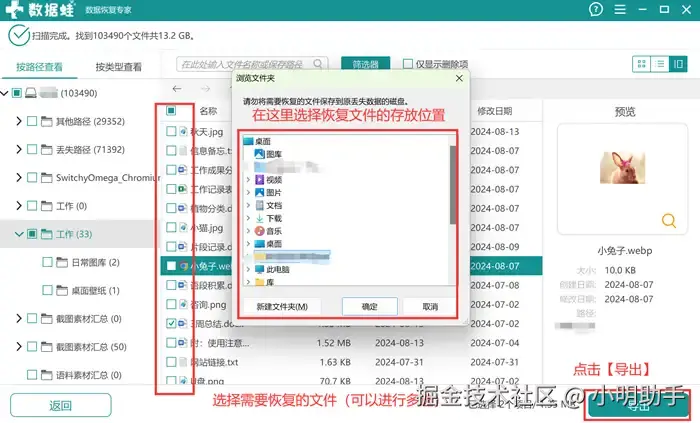Collapse the root drive (103490) node
The height and width of the screenshot is (423, 700).
[4, 93]
